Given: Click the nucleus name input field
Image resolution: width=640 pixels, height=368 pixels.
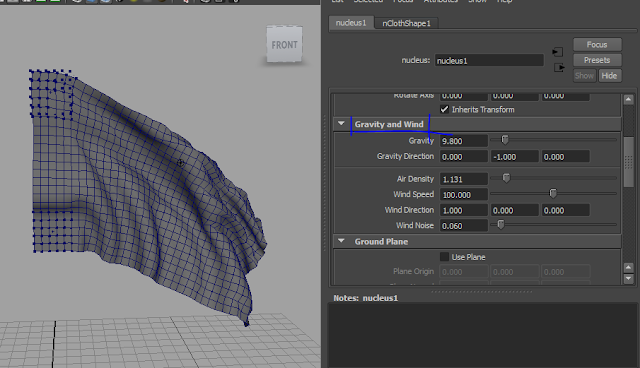Looking at the screenshot, I should click(489, 60).
